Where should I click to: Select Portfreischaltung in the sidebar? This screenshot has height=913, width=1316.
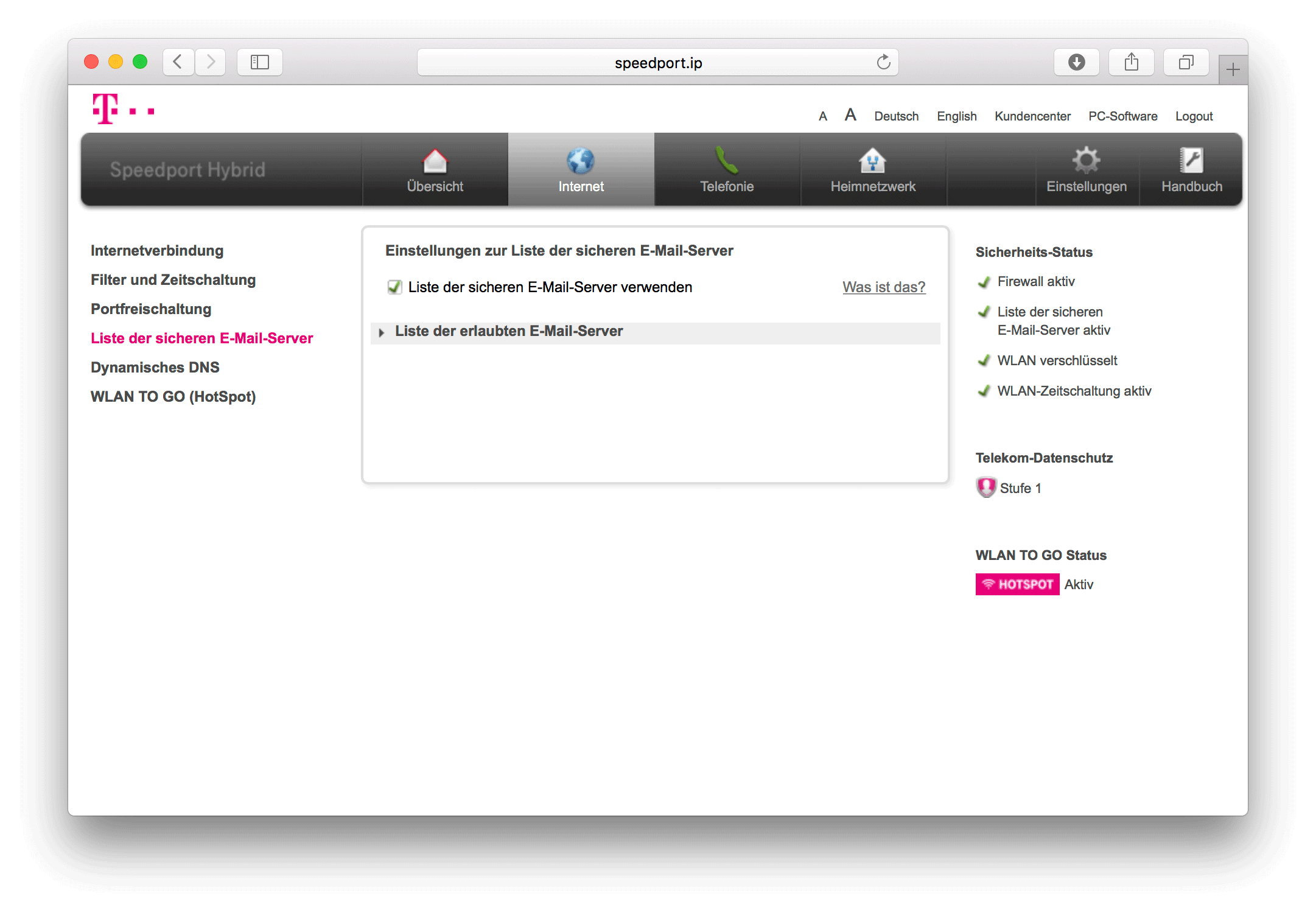[x=151, y=309]
